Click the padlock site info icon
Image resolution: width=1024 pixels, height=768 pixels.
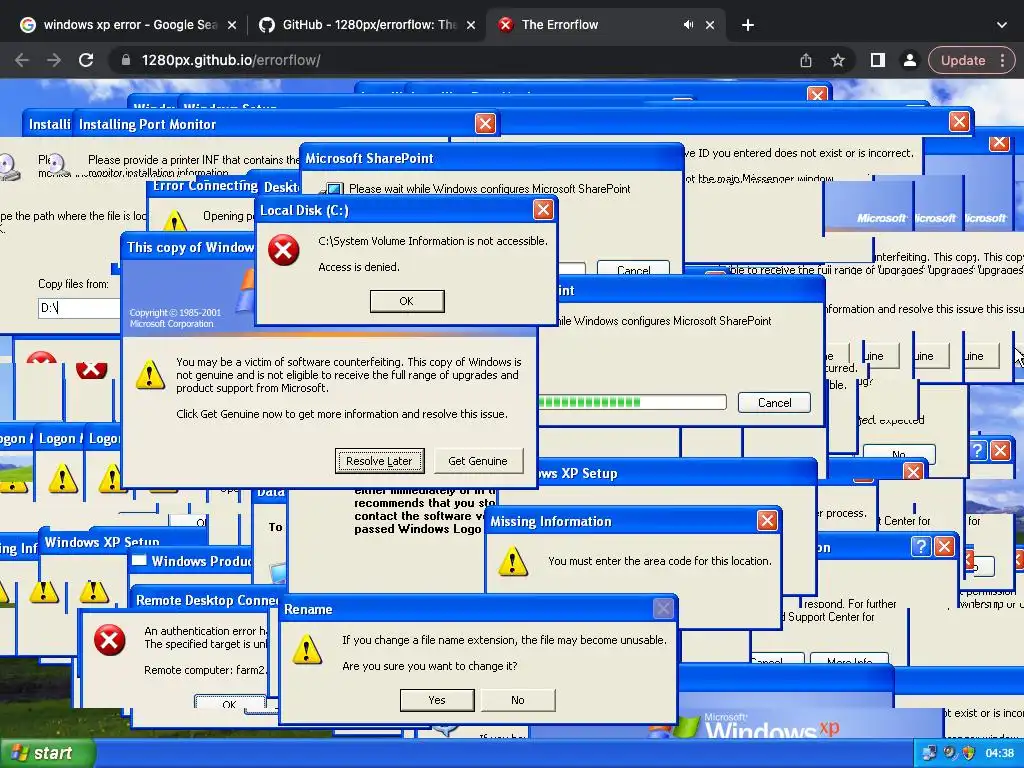tap(125, 60)
